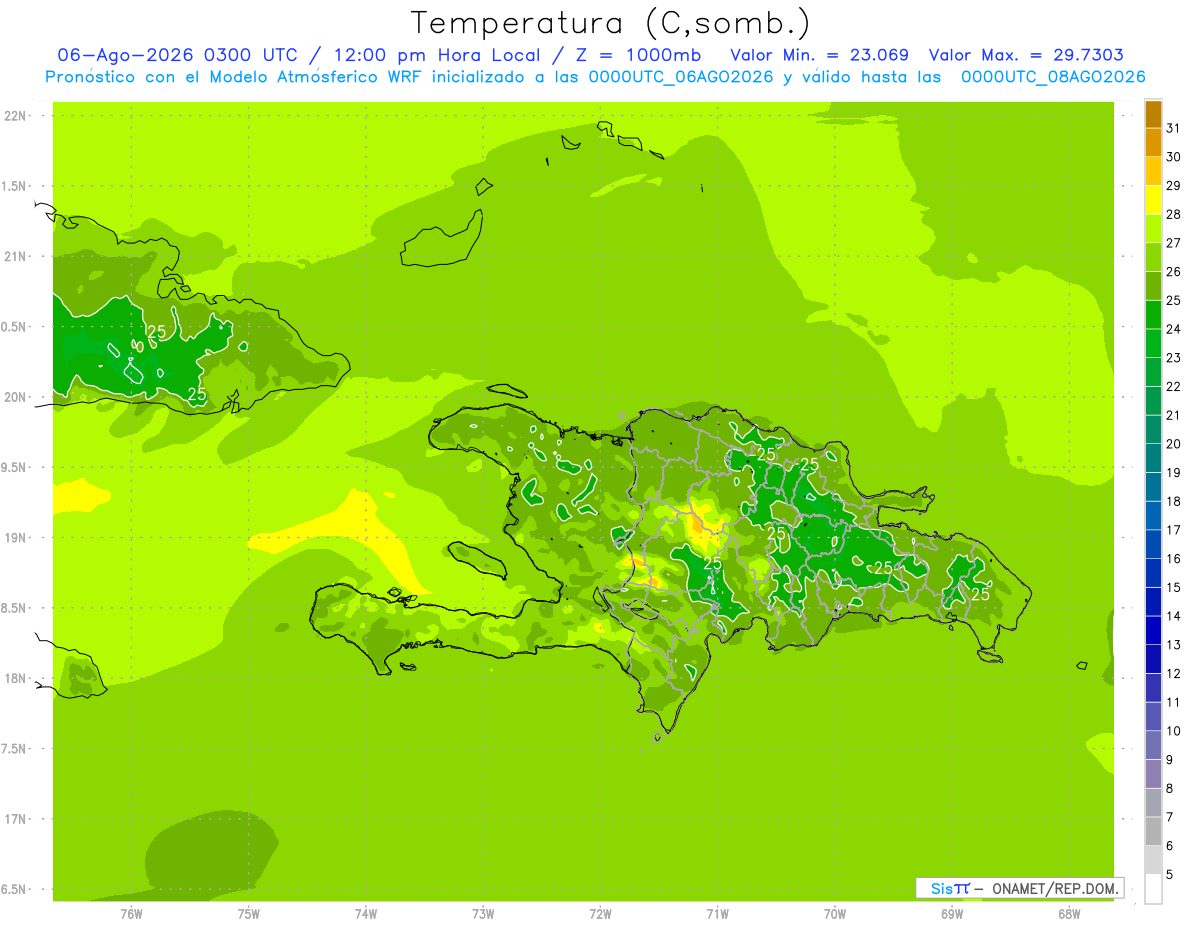Pick the orange swatch between 30 and 31
Viewport: 1200px width, 927px height.
click(x=1153, y=143)
